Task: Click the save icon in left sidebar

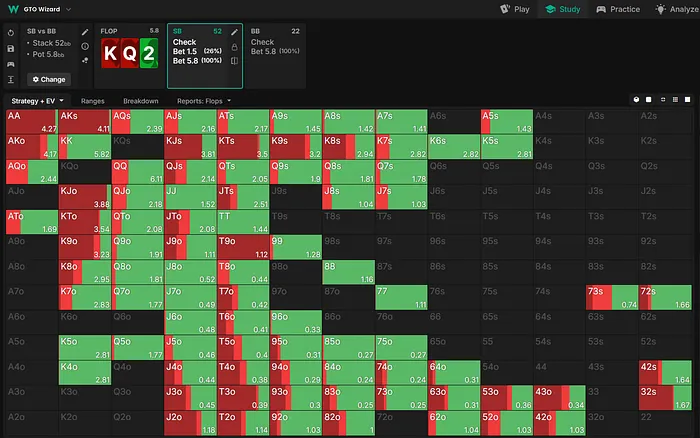Action: coord(10,47)
